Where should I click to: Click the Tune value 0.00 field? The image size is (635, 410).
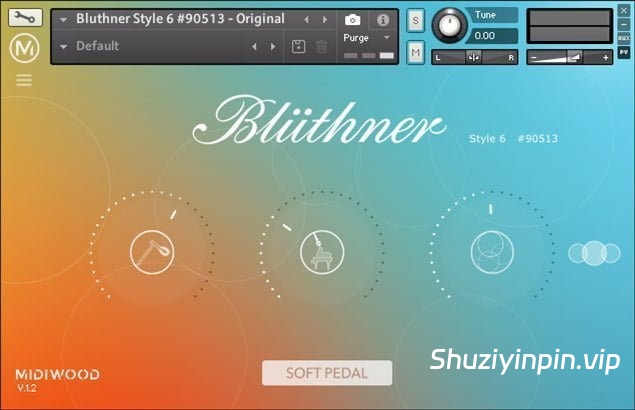tap(492, 36)
